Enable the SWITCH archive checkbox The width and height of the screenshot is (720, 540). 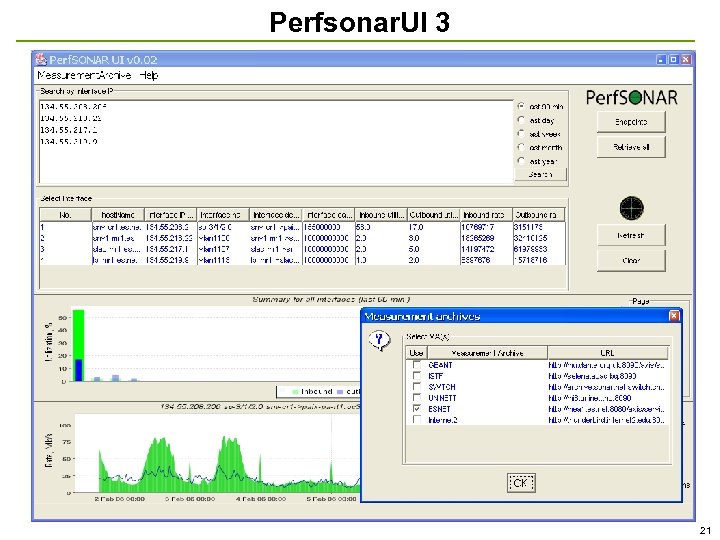point(417,387)
